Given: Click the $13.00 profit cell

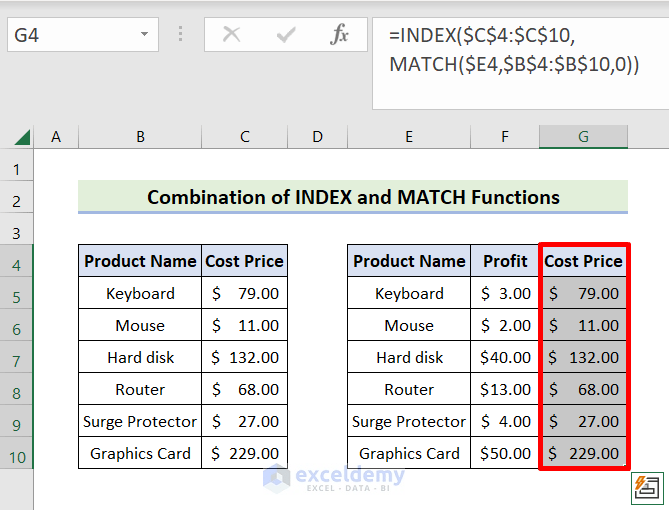Looking at the screenshot, I should tap(505, 389).
